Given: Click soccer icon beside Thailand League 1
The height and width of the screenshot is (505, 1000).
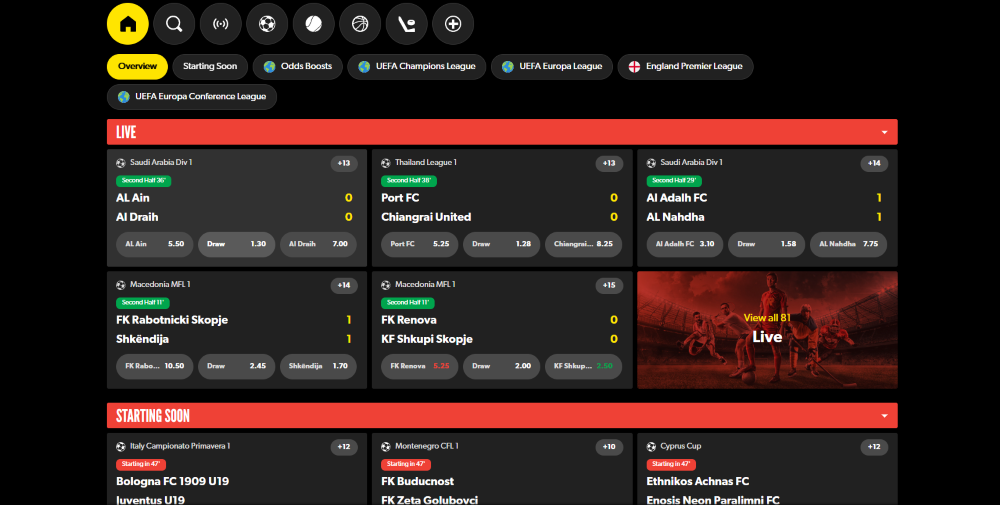Looking at the screenshot, I should click(x=386, y=163).
